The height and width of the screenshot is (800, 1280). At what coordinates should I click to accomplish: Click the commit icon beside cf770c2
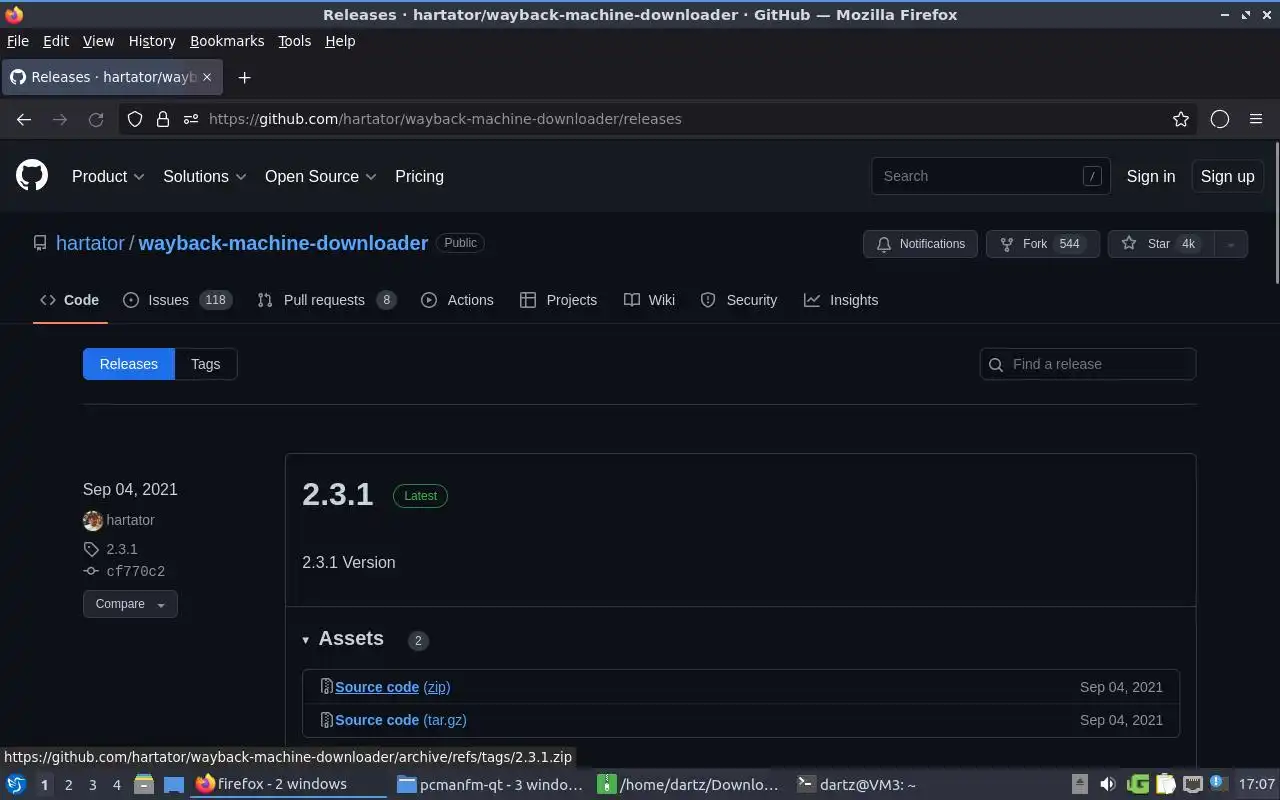tap(91, 571)
